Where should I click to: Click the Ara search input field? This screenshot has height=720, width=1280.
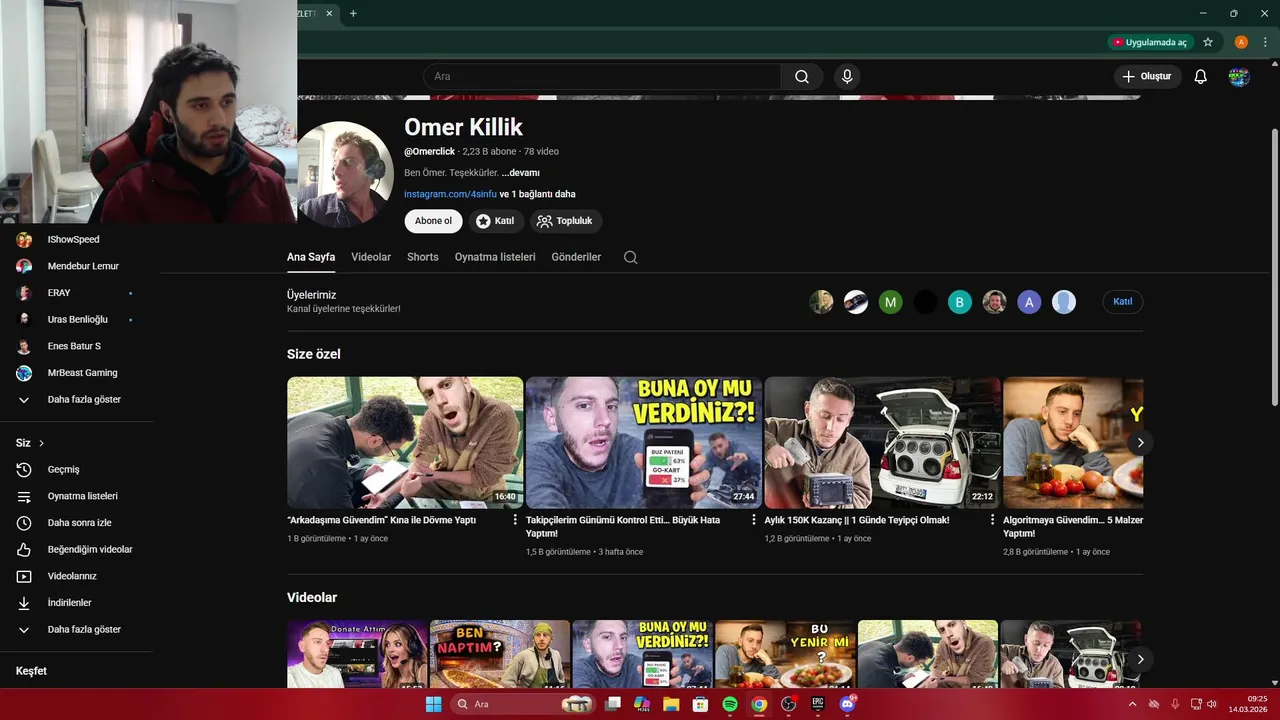click(602, 77)
